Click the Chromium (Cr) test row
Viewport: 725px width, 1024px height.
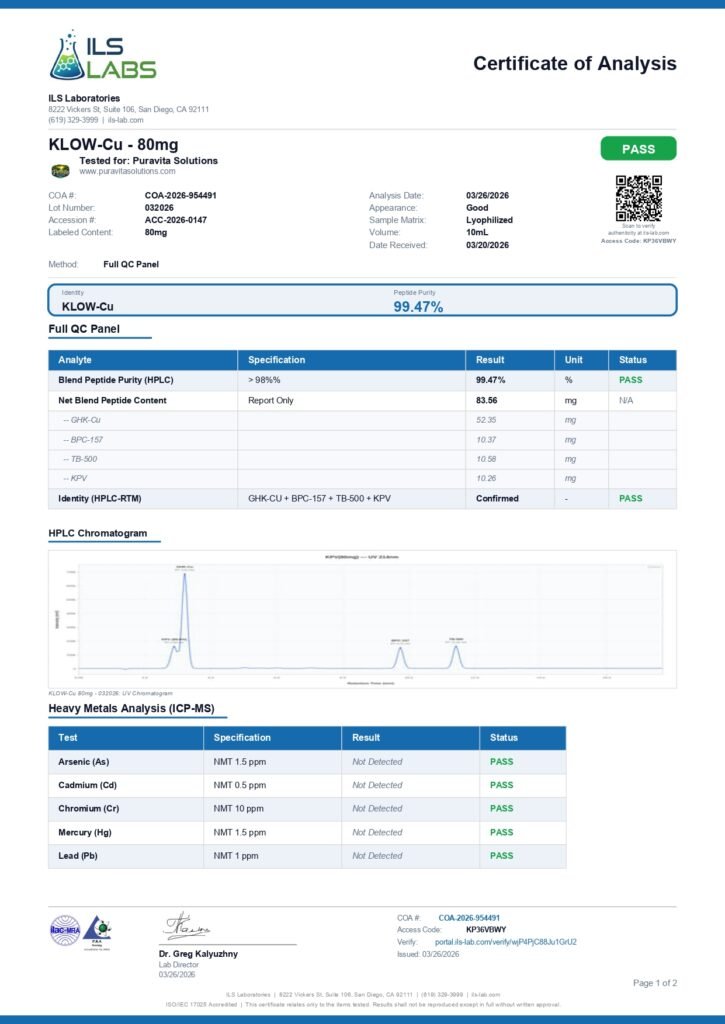point(307,808)
